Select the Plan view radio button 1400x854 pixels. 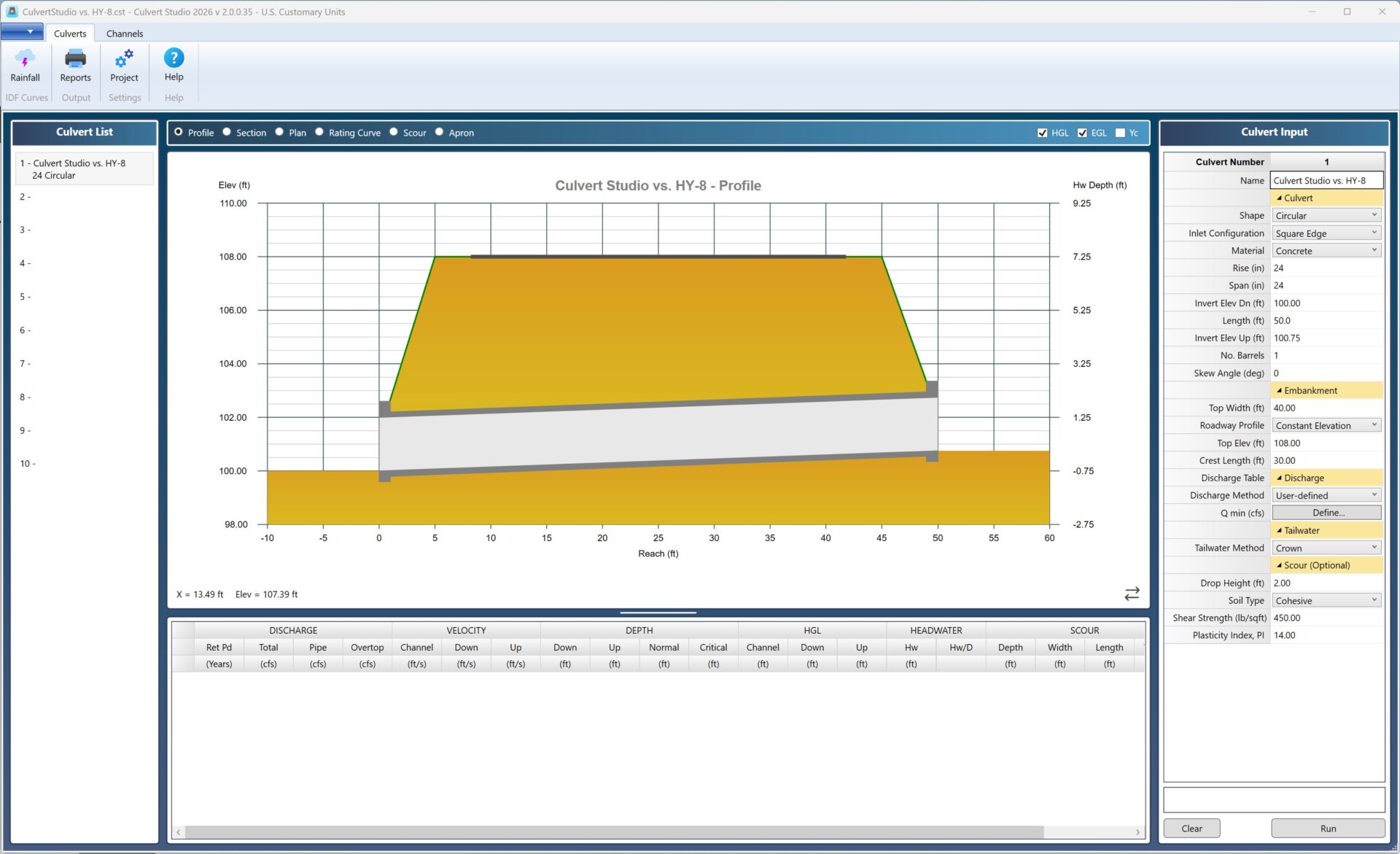pos(279,132)
